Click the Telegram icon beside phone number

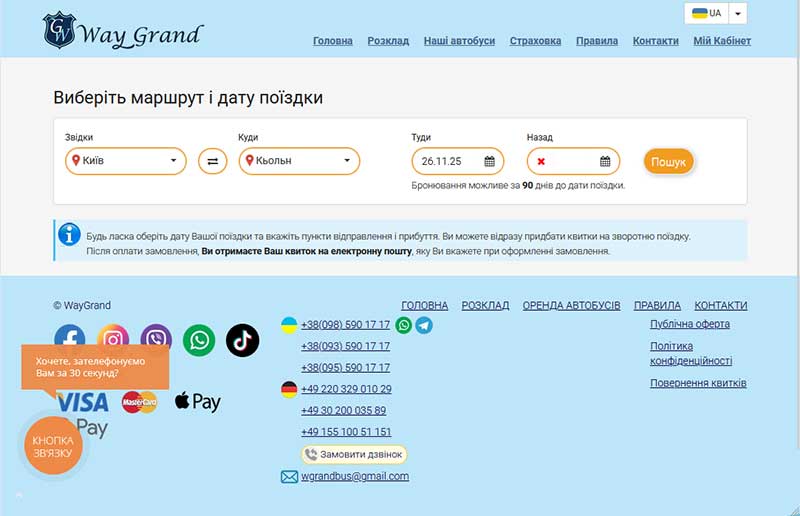(x=424, y=325)
